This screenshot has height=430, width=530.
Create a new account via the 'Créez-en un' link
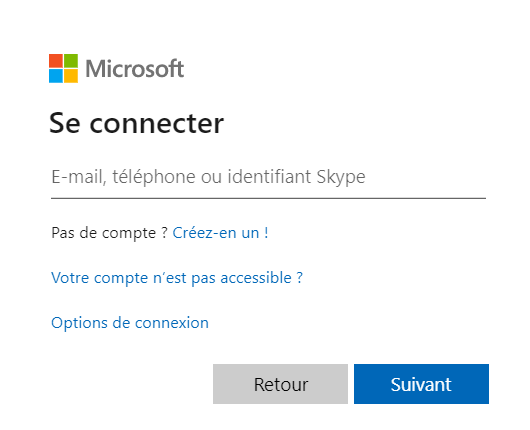point(220,233)
